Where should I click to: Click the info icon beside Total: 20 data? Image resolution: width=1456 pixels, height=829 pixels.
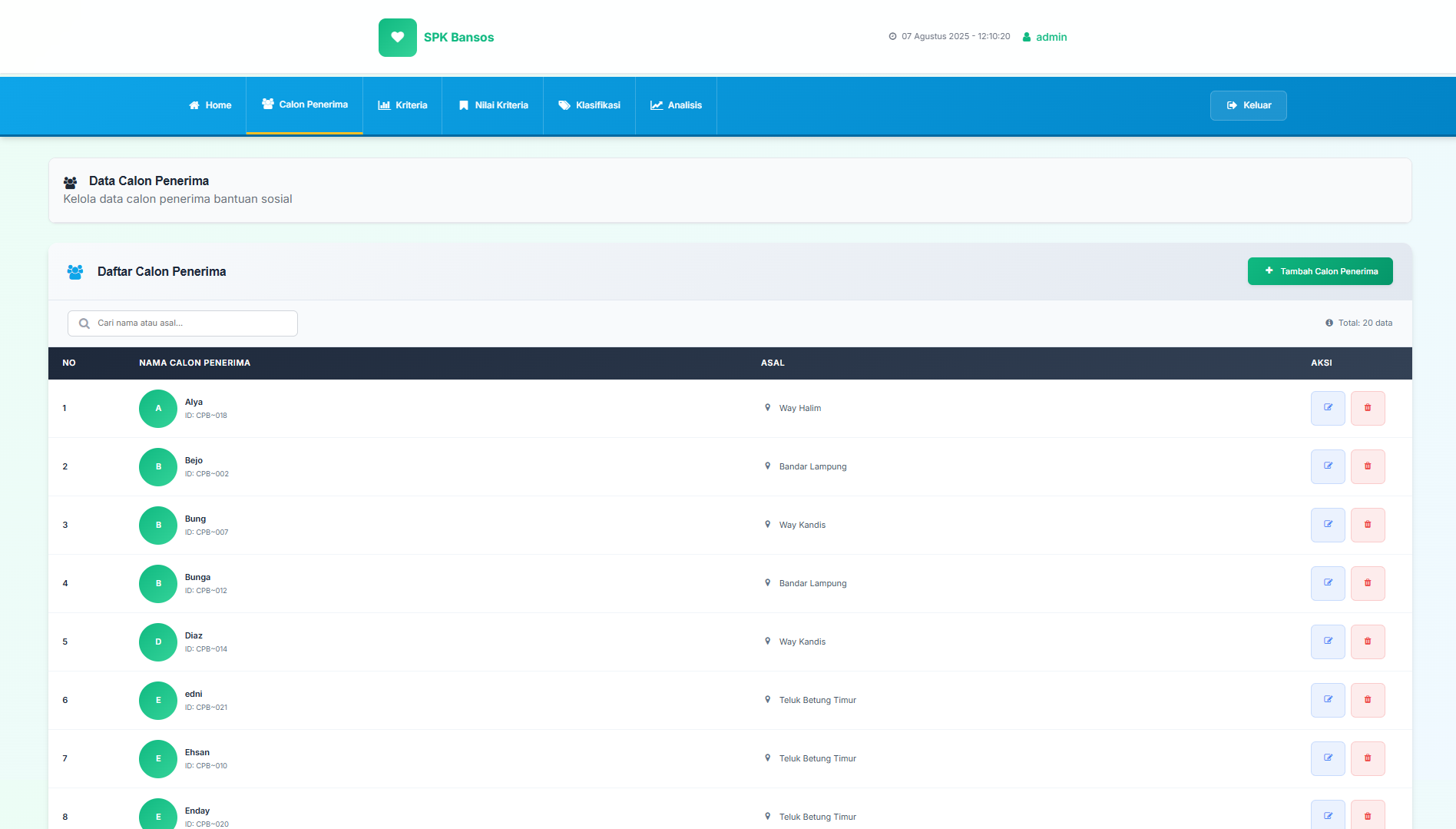point(1329,323)
